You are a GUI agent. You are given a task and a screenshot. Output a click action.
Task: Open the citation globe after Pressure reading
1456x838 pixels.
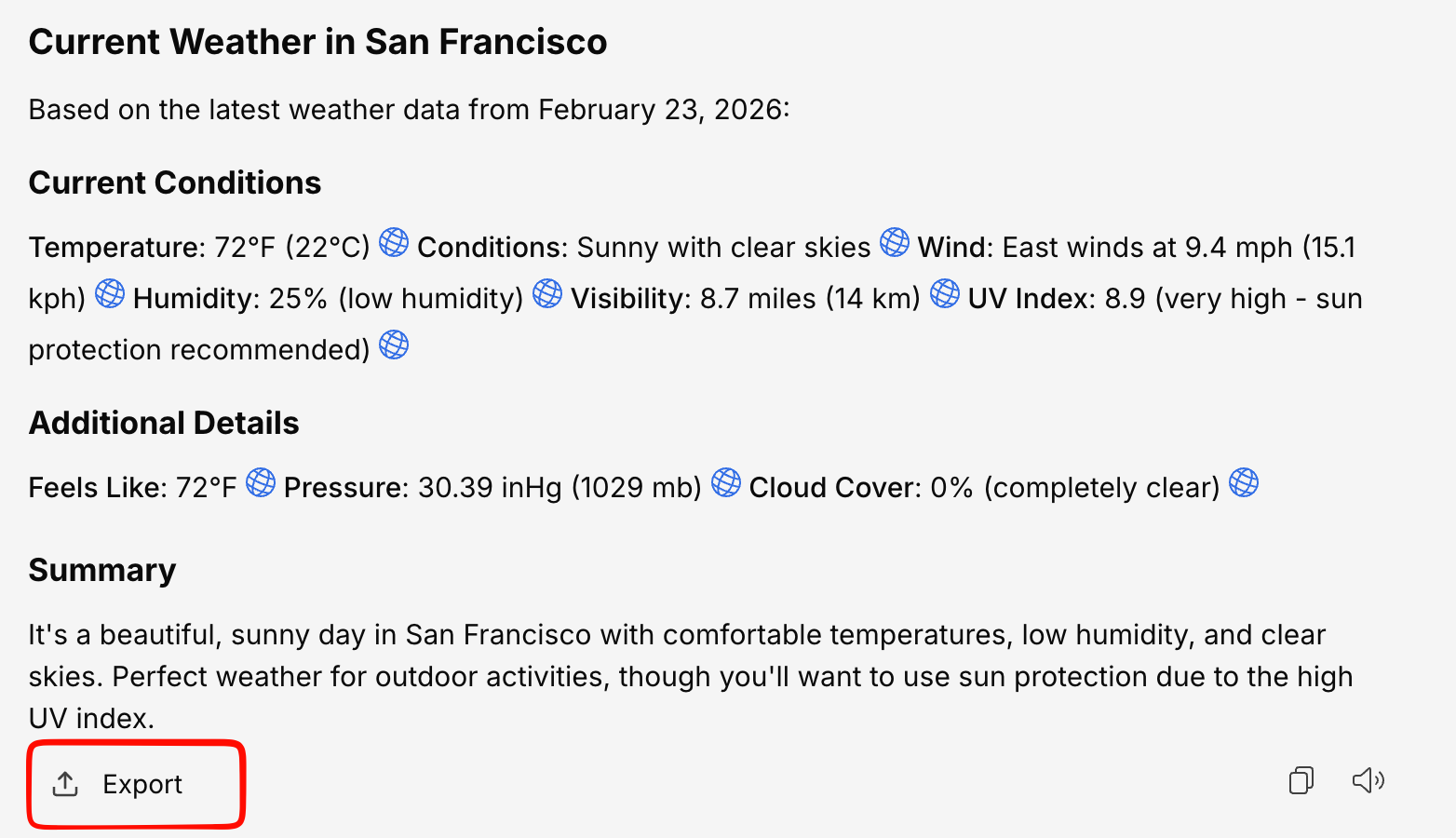pos(726,482)
